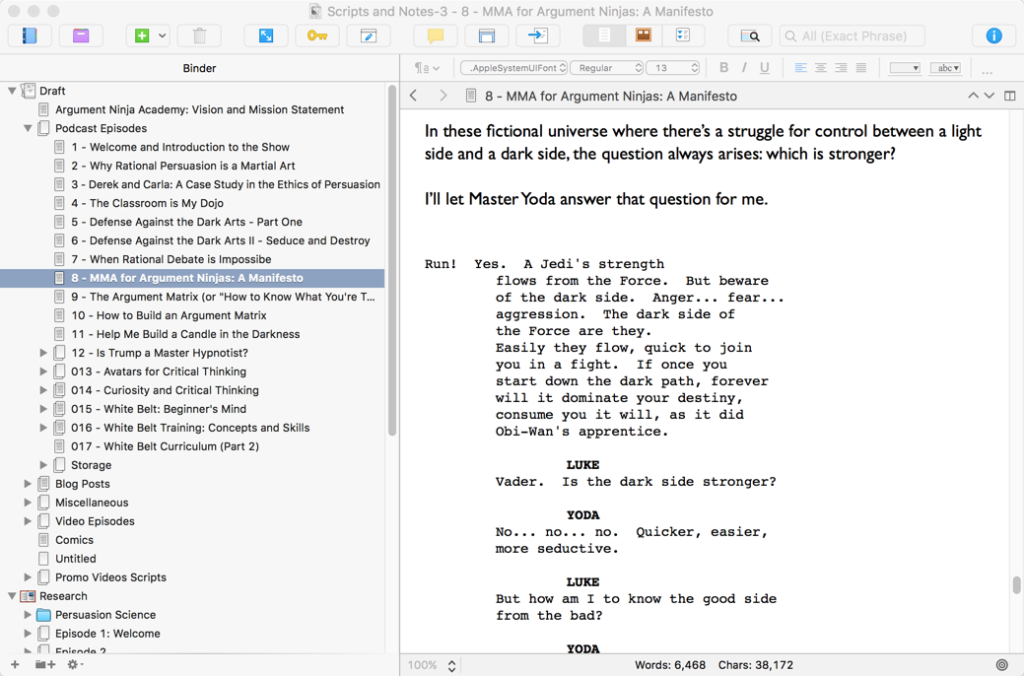Select '1 - Welcome and Introduction to the Show'

pos(180,148)
